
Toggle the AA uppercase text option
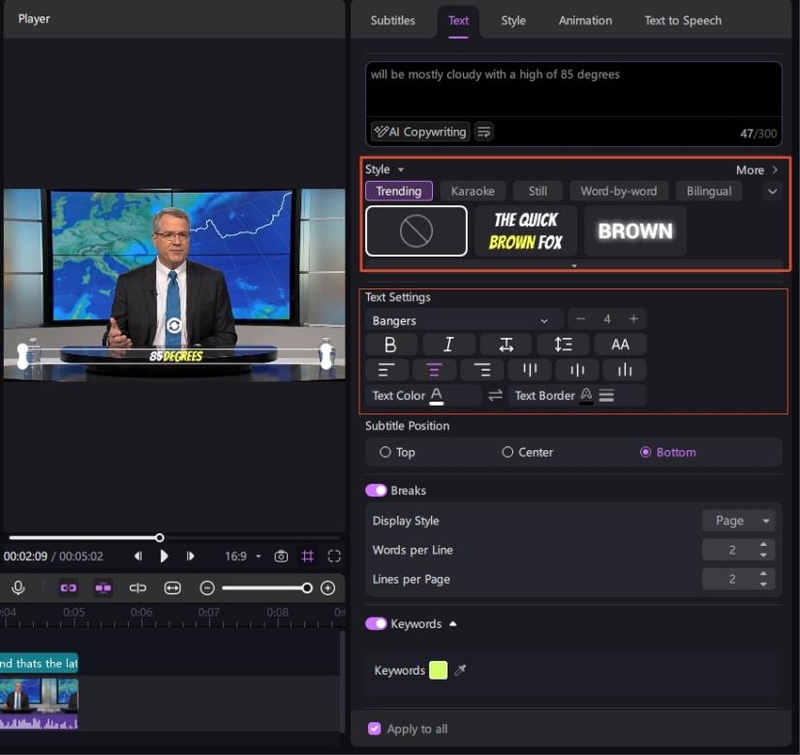[620, 345]
